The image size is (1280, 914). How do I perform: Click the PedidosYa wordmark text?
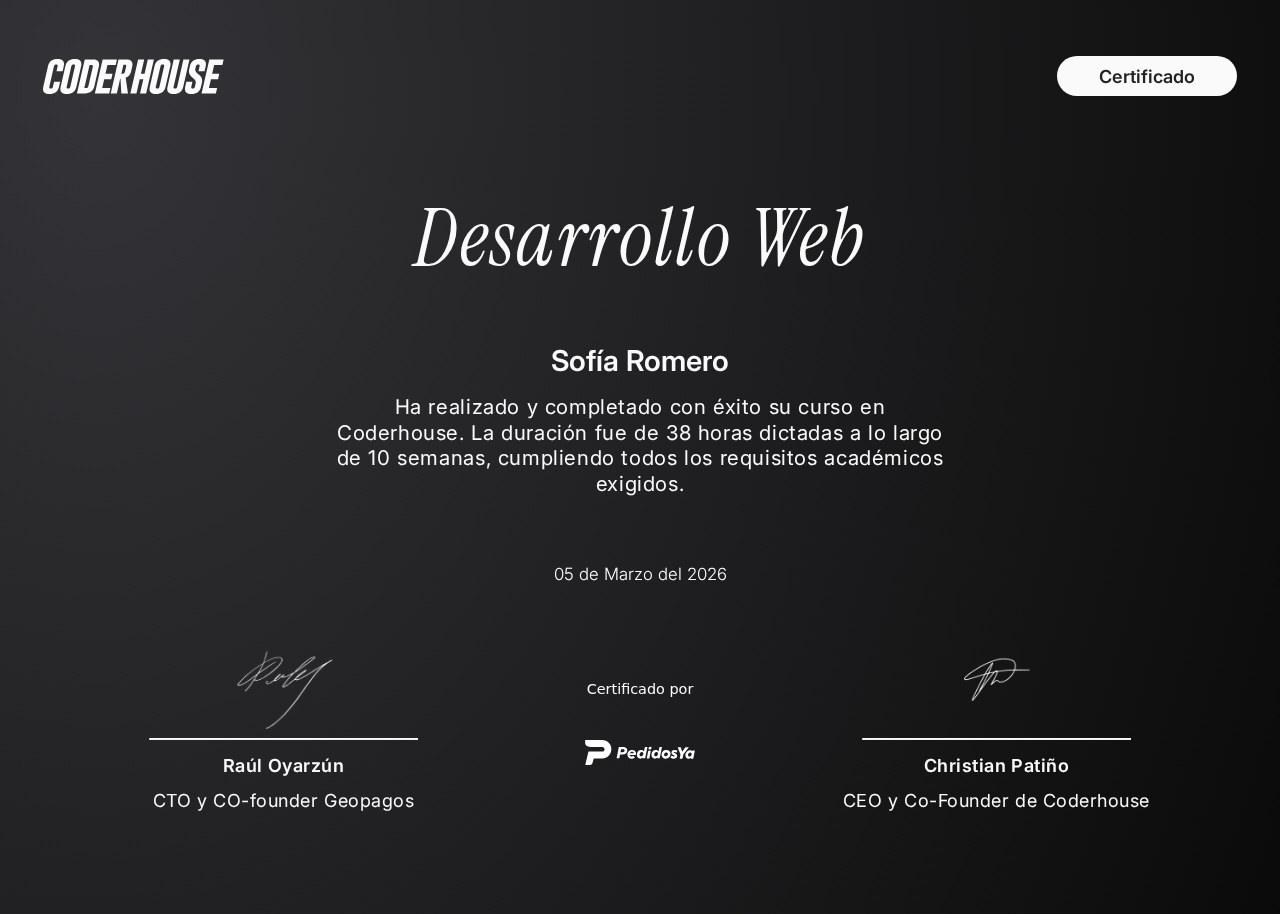point(658,752)
